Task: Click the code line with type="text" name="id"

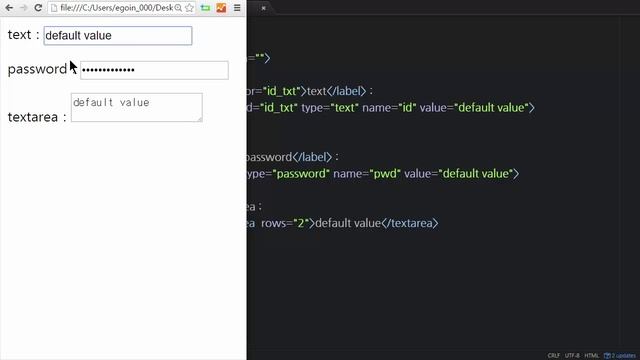Action: [x=391, y=108]
